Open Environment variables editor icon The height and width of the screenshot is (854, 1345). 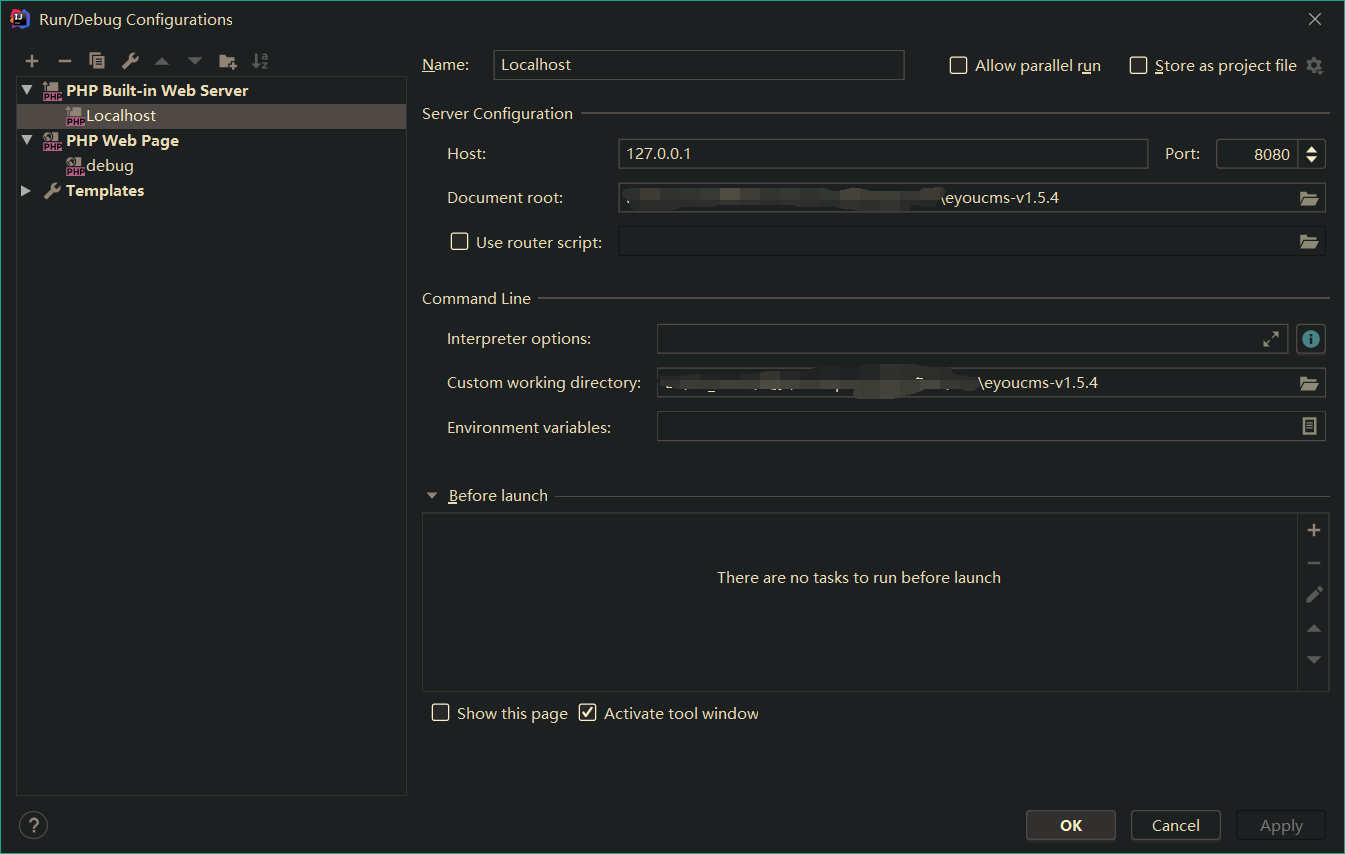[1309, 427]
